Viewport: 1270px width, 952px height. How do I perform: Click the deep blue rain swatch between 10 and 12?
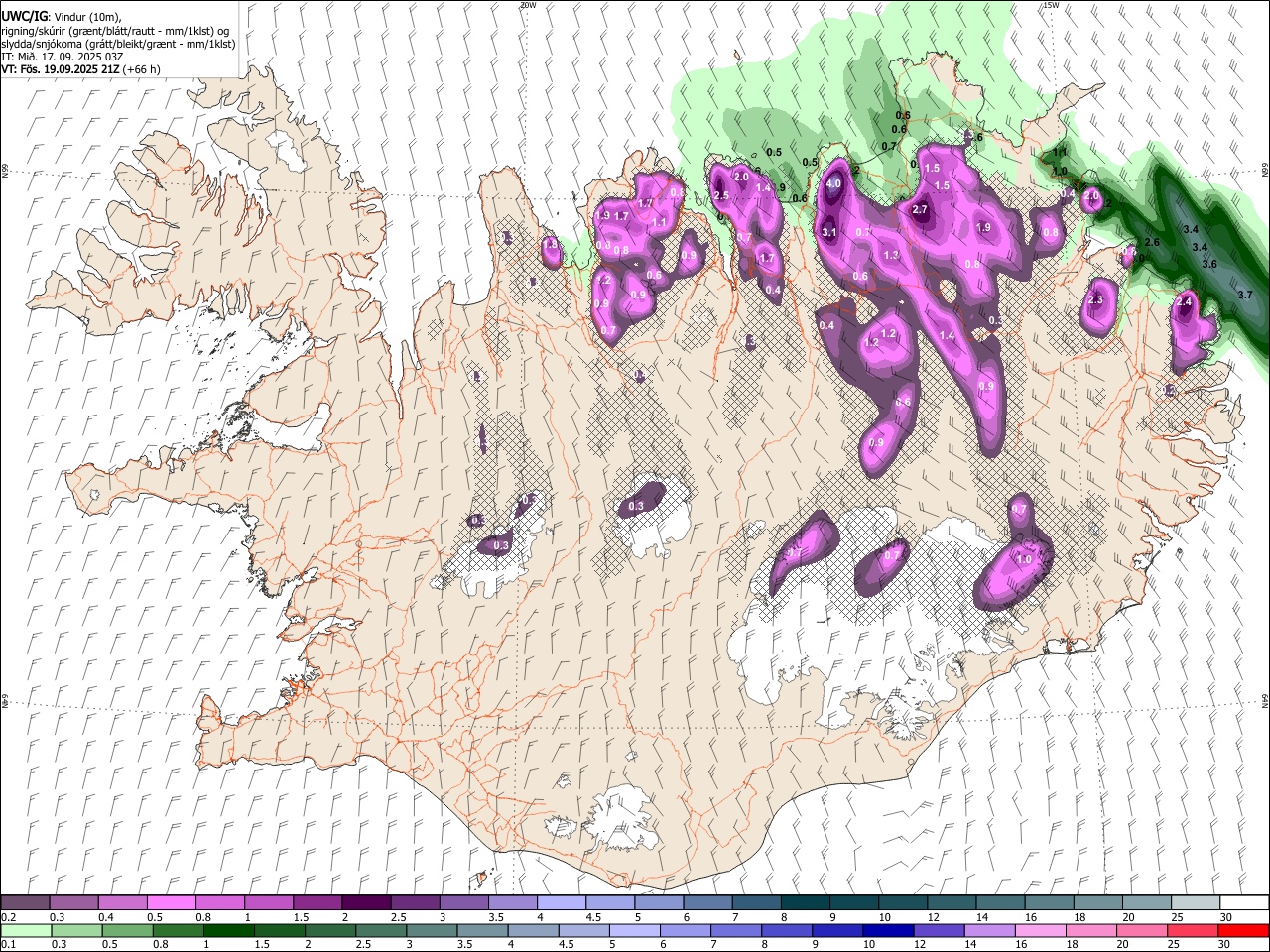[x=888, y=930]
